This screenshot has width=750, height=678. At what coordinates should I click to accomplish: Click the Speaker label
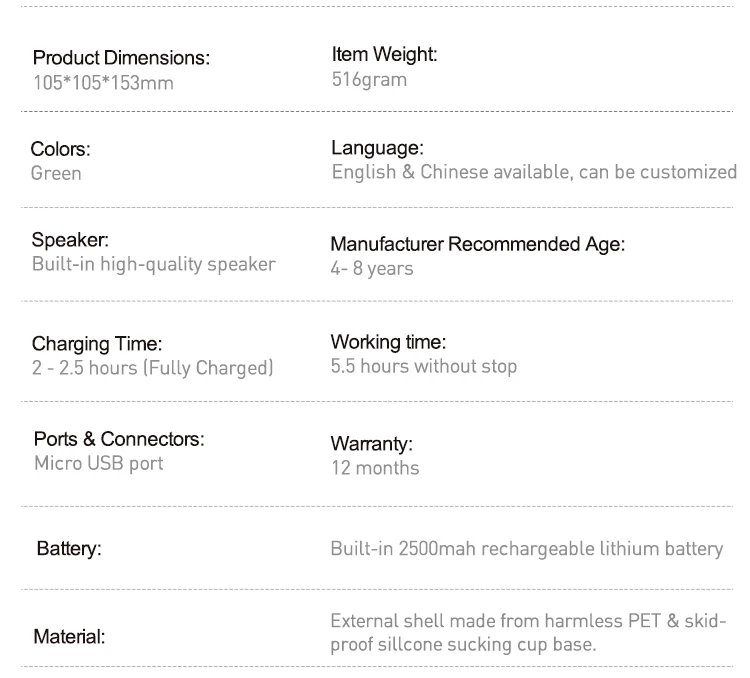[70, 240]
